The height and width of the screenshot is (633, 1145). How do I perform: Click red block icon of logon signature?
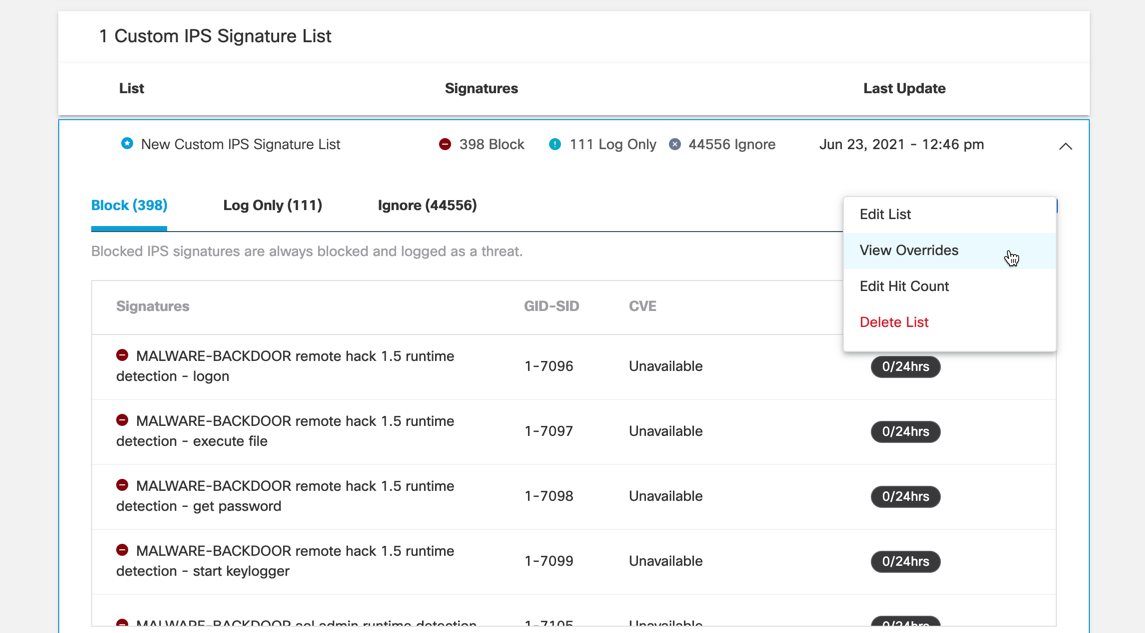122,356
